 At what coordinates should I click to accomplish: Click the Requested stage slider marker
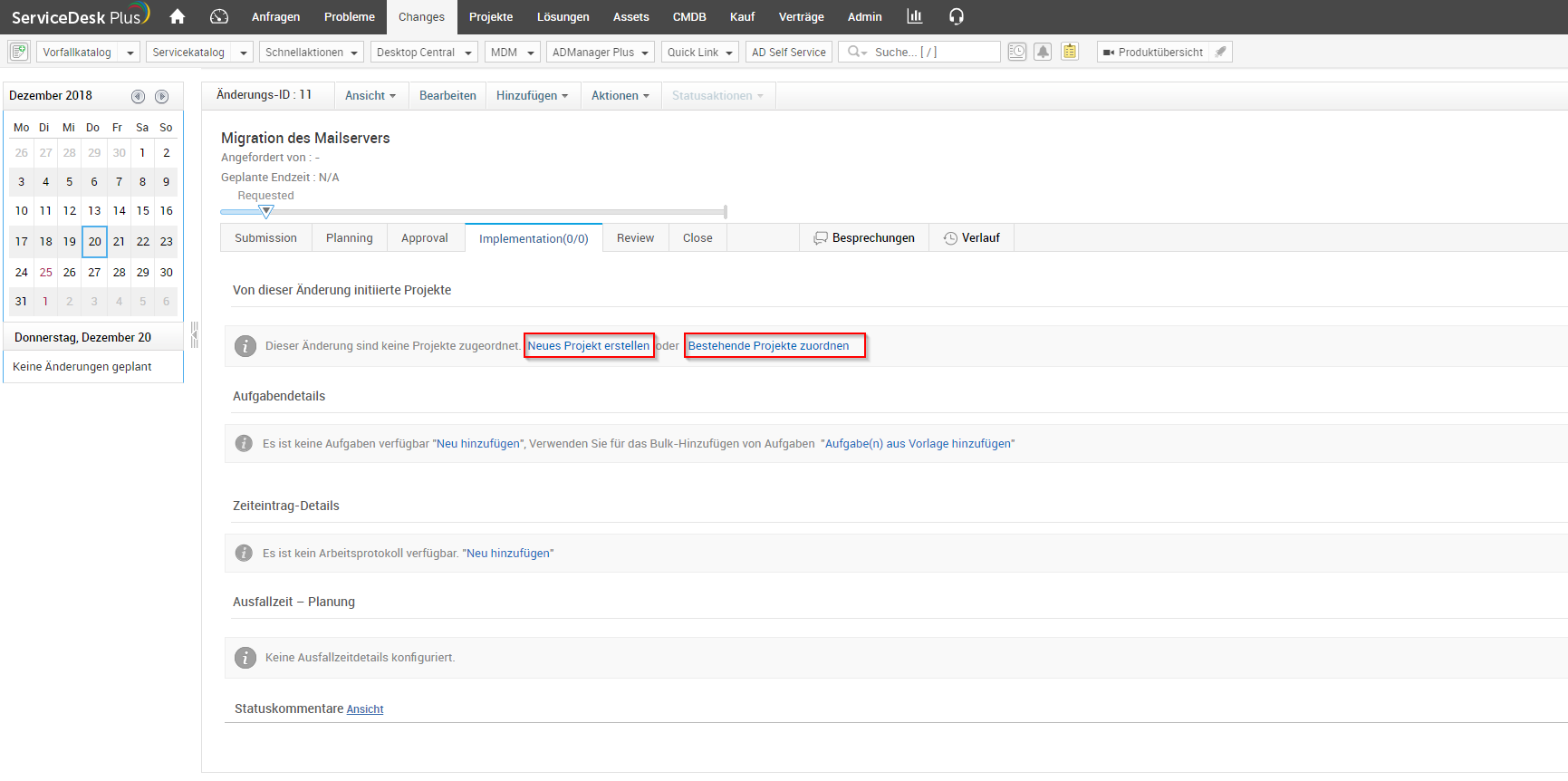[265, 211]
